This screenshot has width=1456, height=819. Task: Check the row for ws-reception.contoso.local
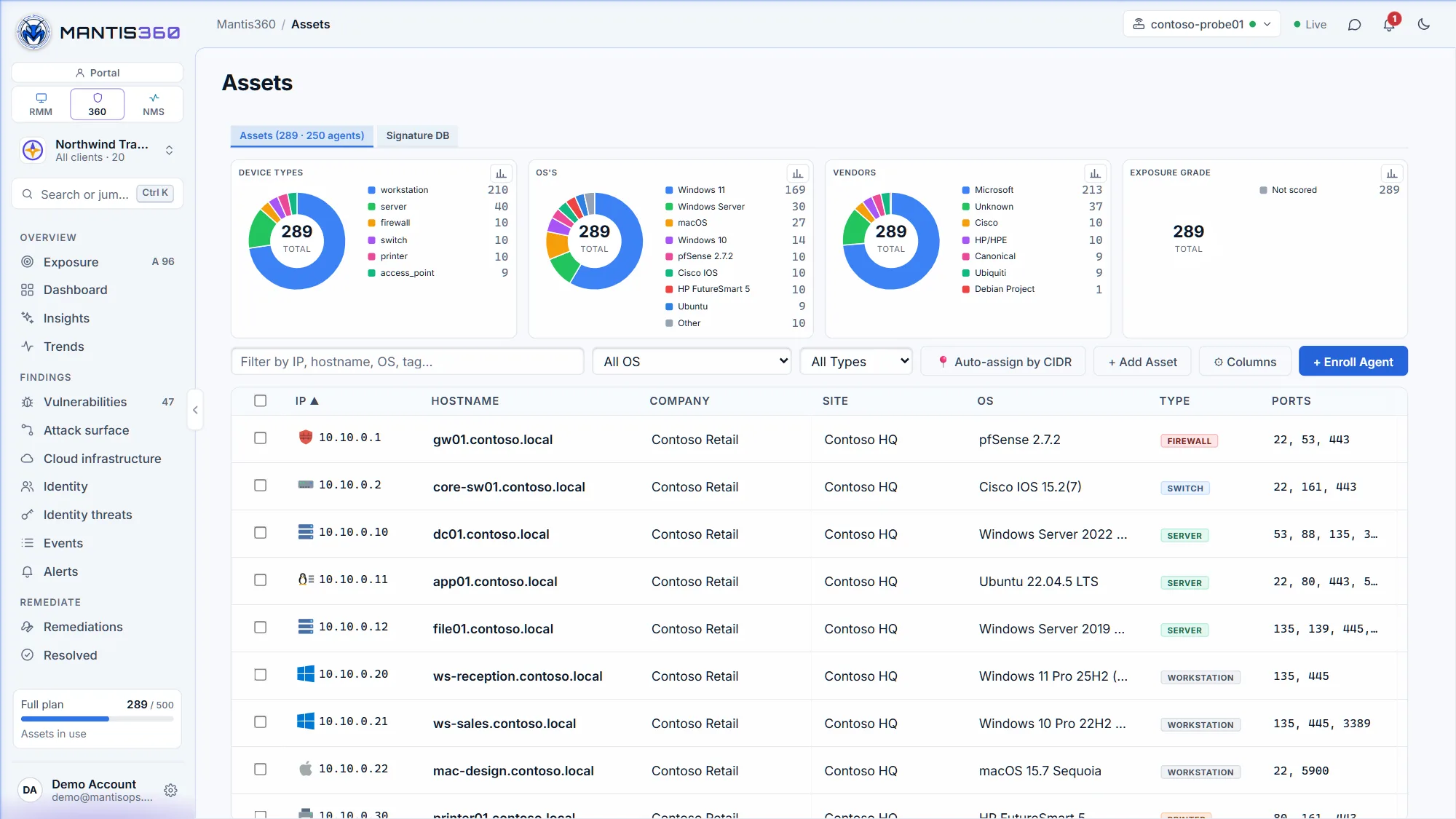pyautogui.click(x=260, y=674)
